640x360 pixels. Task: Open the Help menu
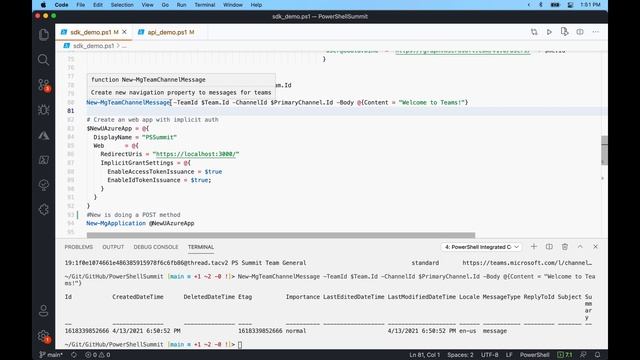tap(256, 5)
